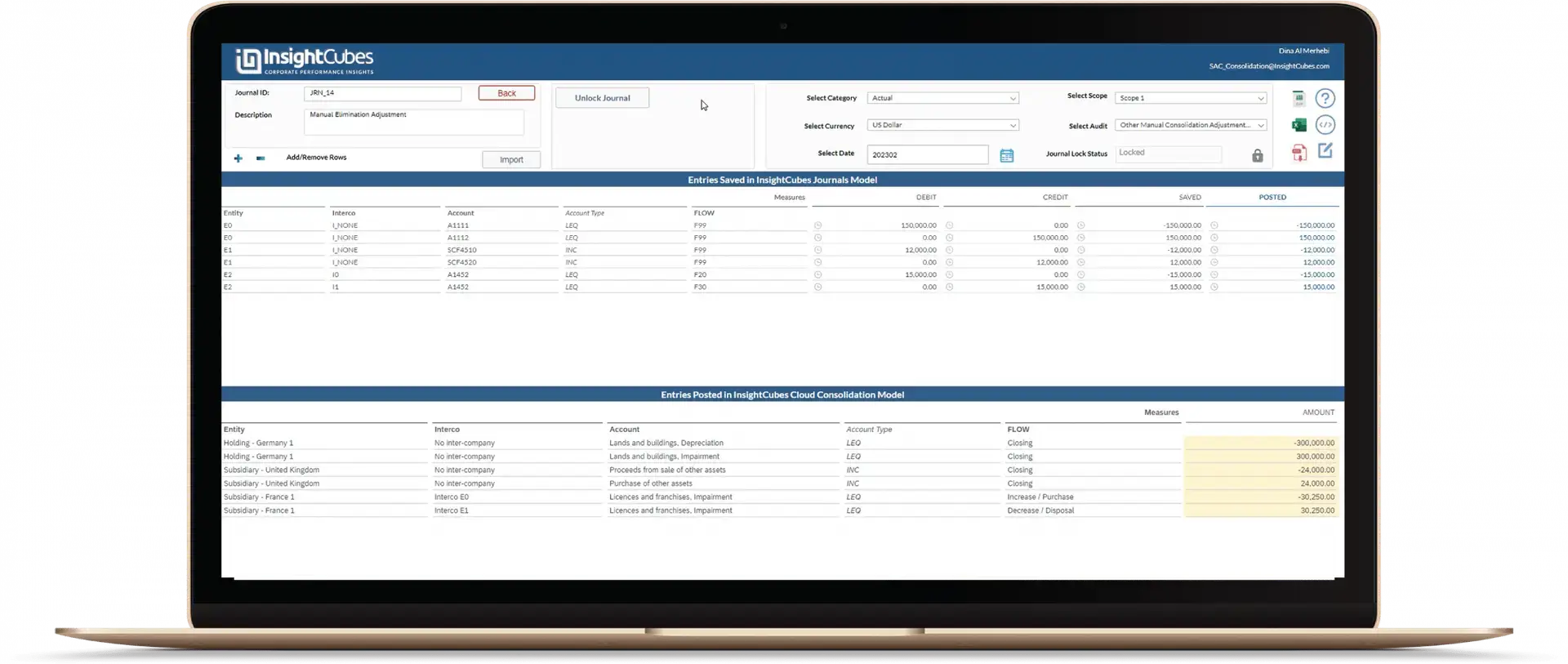This screenshot has height=664, width=1568.
Task: Click the padlock icon next to Journal Lock Status
Action: [x=1258, y=155]
